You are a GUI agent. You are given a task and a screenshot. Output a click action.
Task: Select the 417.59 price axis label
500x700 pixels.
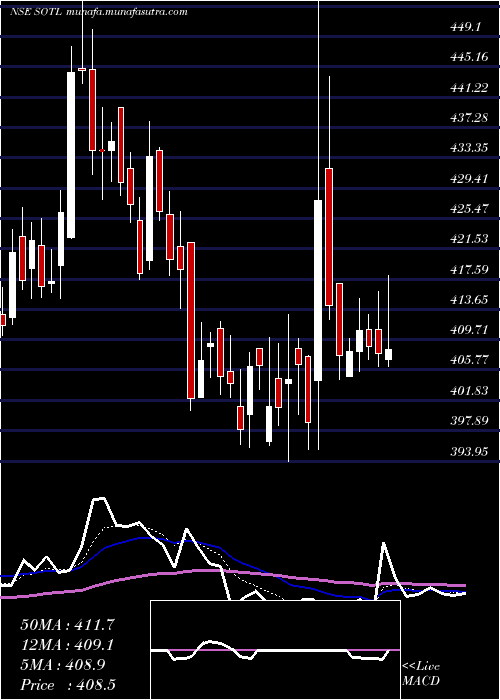click(x=469, y=269)
